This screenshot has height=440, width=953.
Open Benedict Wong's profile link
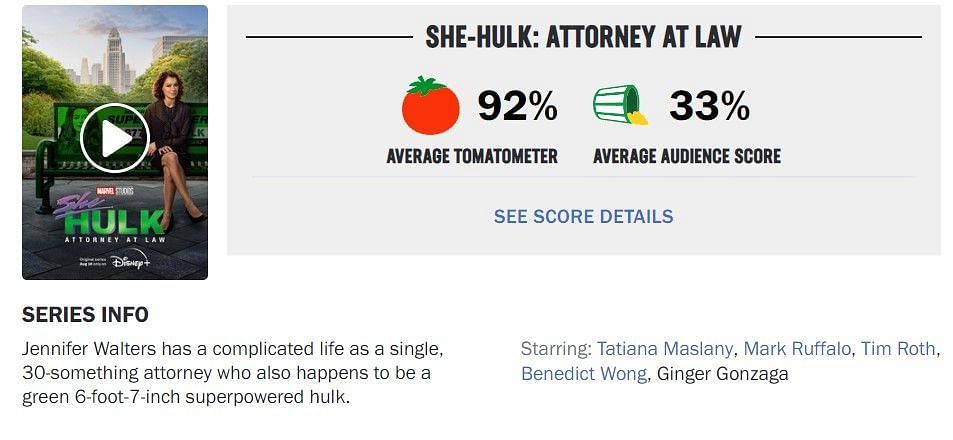pos(584,373)
